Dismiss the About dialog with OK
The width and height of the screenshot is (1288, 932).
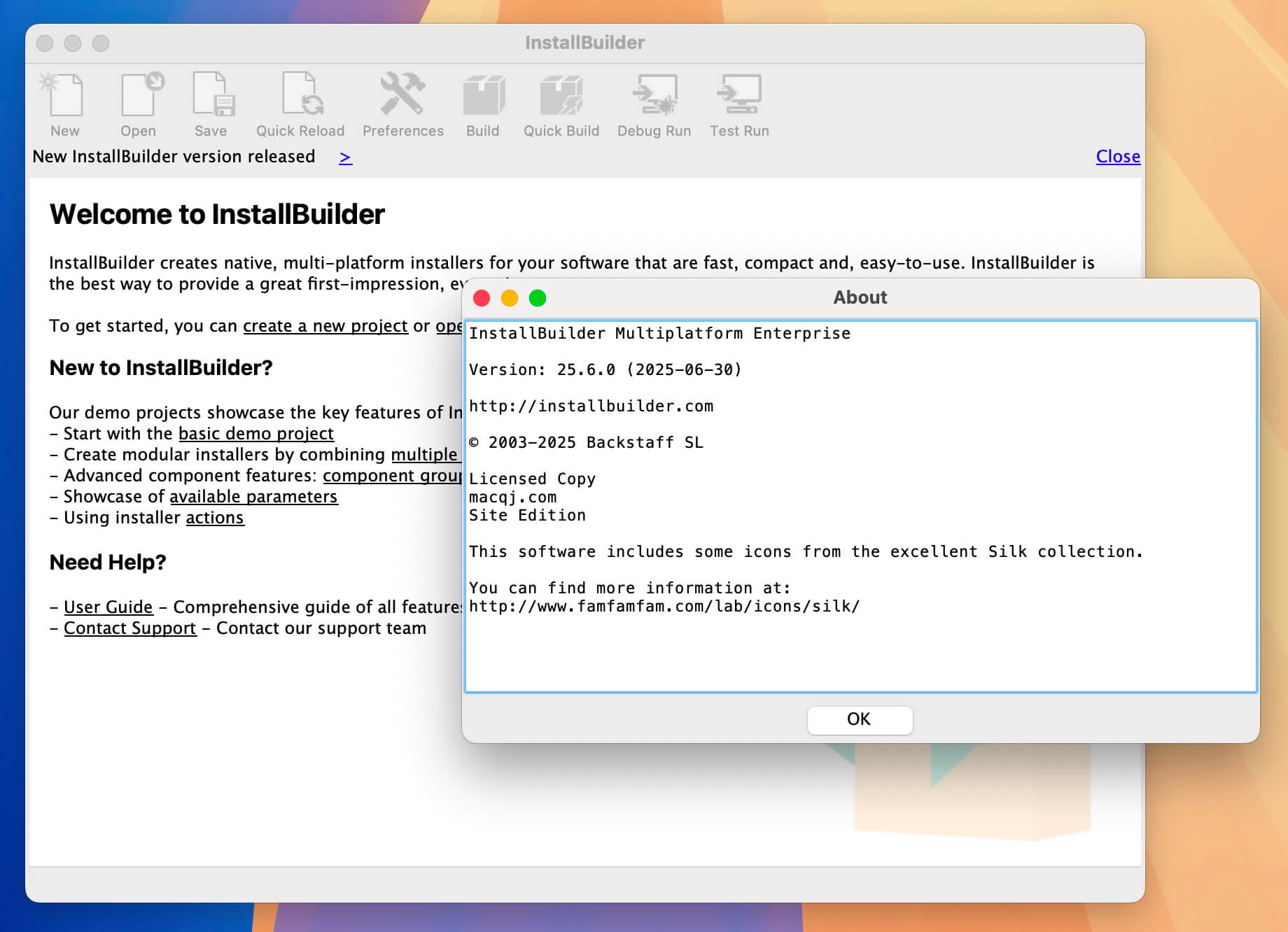point(860,719)
